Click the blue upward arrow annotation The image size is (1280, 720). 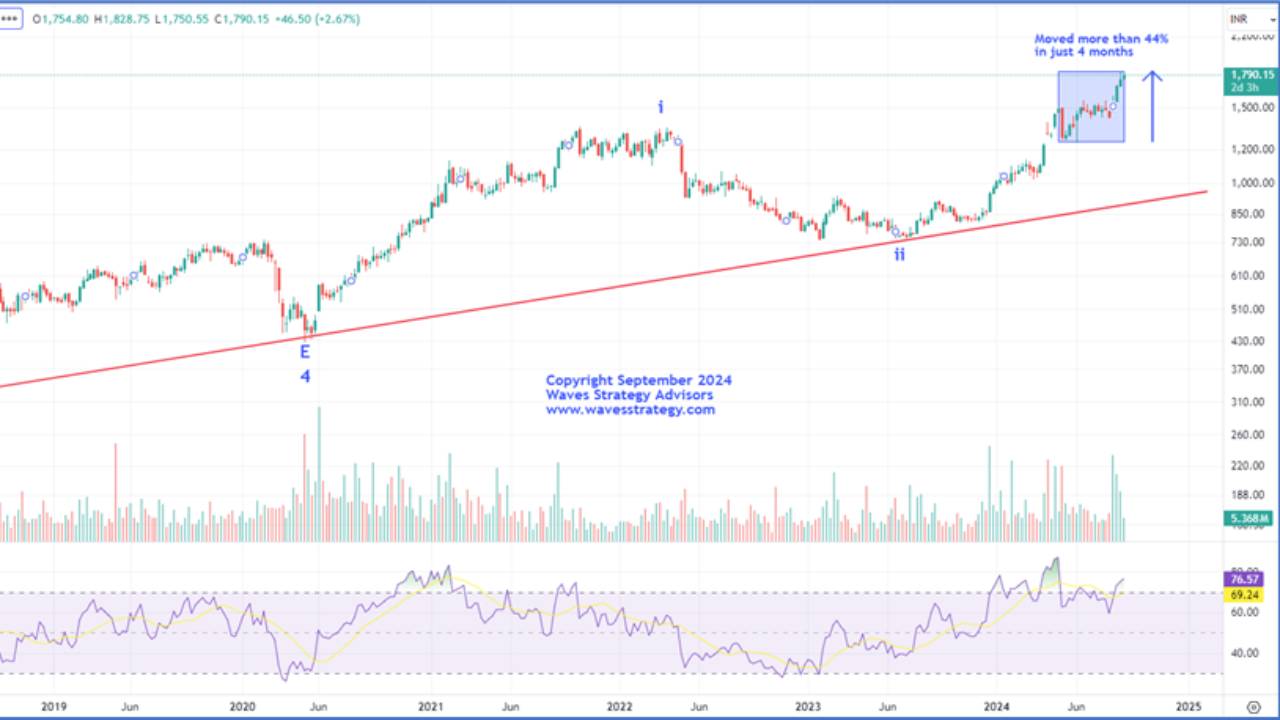click(x=1153, y=105)
